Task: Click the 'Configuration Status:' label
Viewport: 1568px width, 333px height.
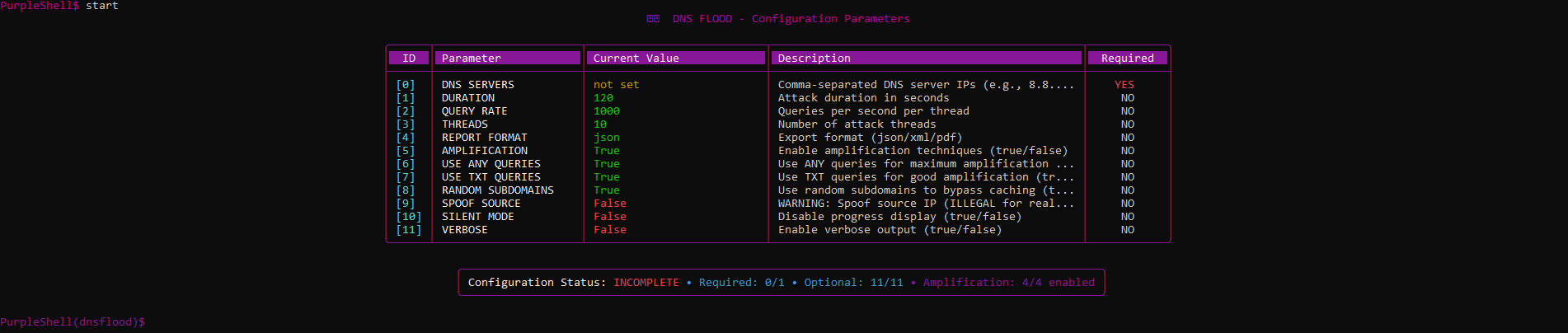Action: 537,283
